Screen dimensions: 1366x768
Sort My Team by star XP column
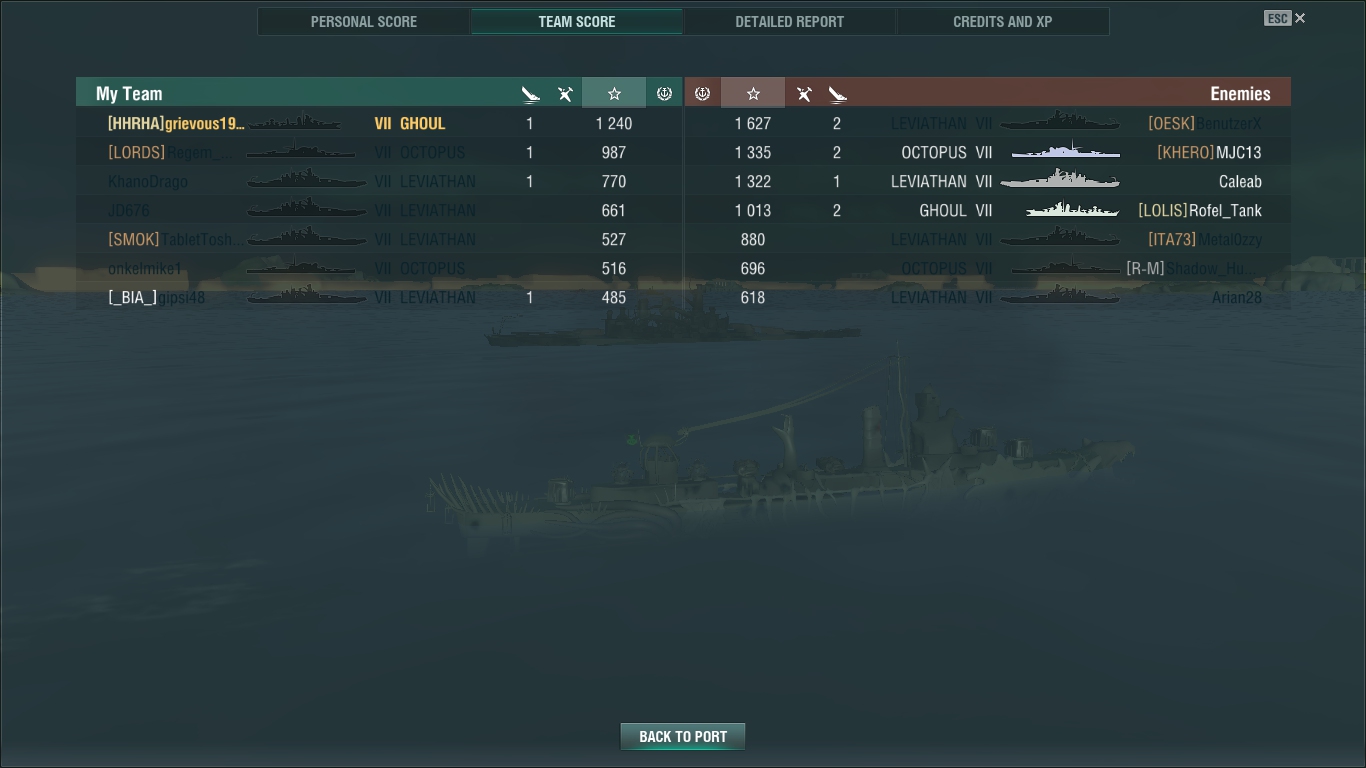click(614, 93)
